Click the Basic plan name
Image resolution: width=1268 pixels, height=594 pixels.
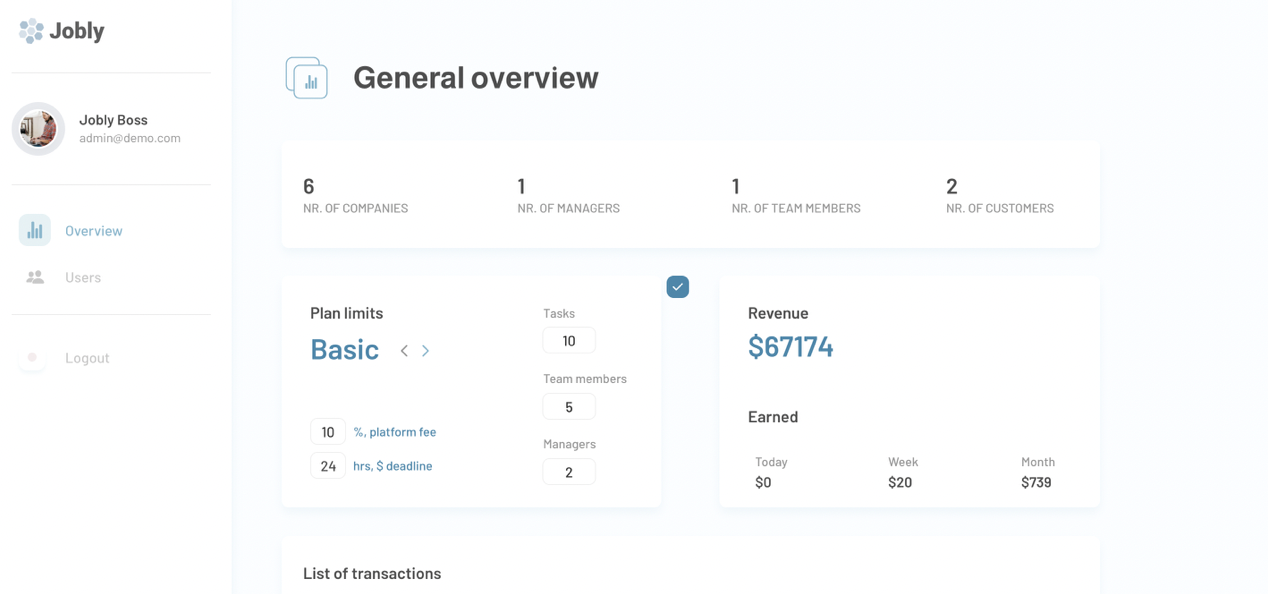pyautogui.click(x=345, y=350)
